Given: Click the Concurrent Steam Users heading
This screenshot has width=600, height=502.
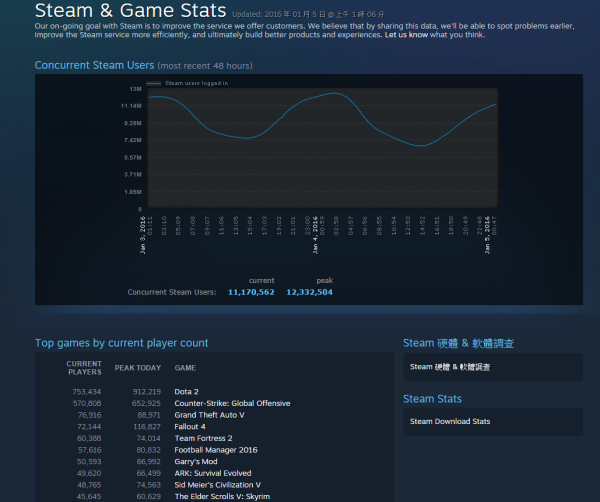Looking at the screenshot, I should coord(95,65).
